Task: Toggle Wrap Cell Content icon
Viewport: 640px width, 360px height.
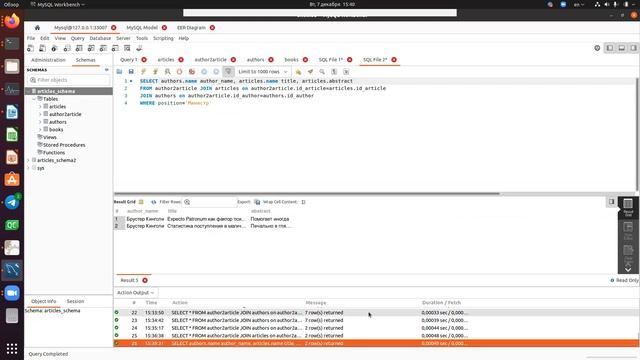Action: click(x=303, y=202)
